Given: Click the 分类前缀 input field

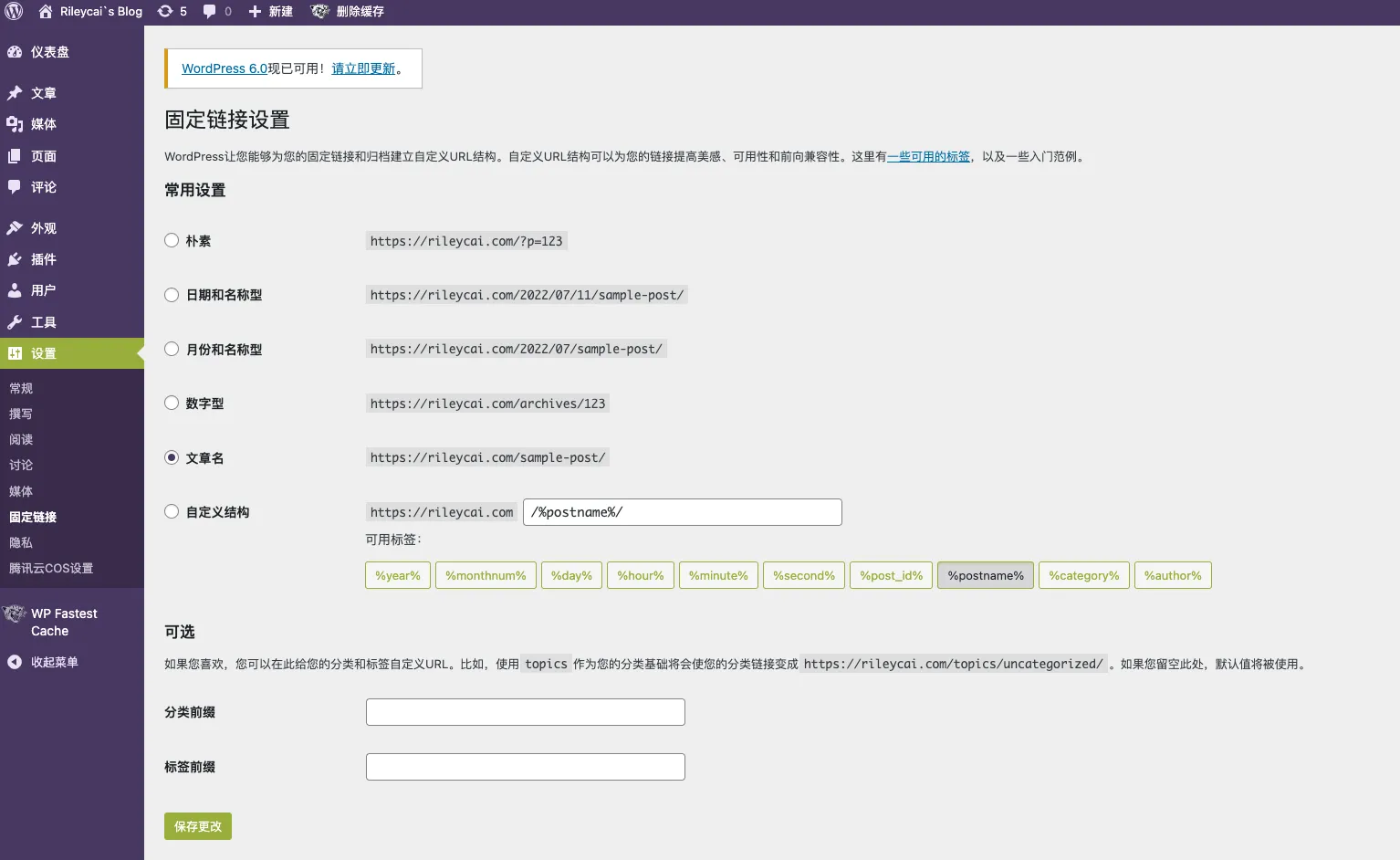Looking at the screenshot, I should coord(526,712).
